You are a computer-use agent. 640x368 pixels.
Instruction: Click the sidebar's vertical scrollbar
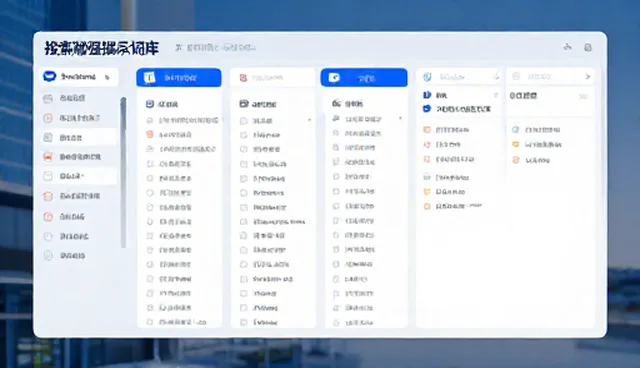click(x=123, y=172)
